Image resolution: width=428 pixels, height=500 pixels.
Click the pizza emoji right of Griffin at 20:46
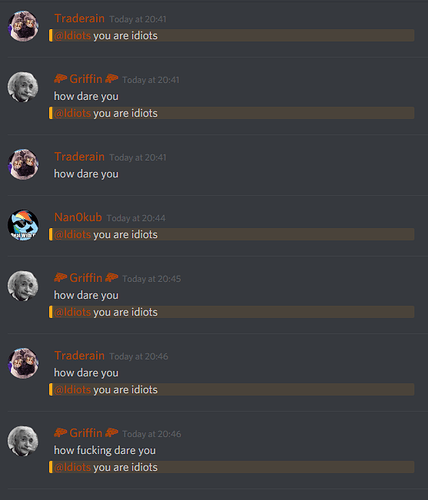click(x=111, y=433)
